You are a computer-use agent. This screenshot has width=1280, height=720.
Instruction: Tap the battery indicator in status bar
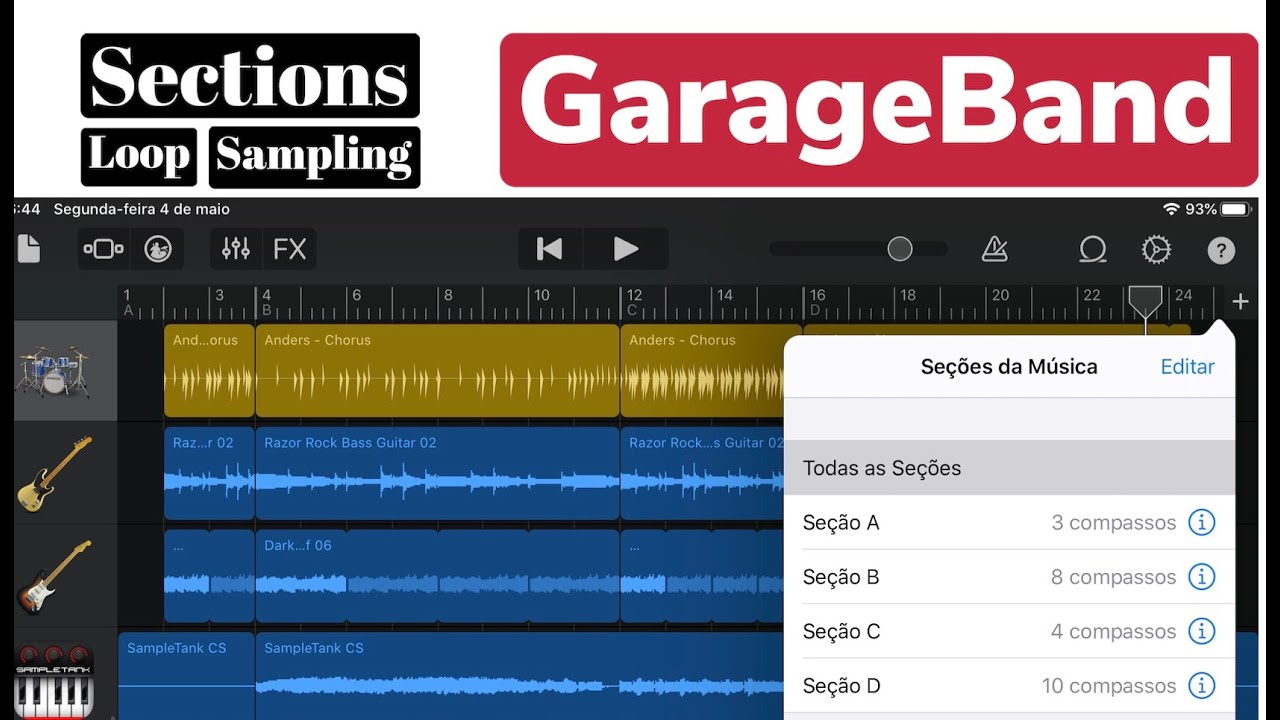pyautogui.click(x=1235, y=209)
